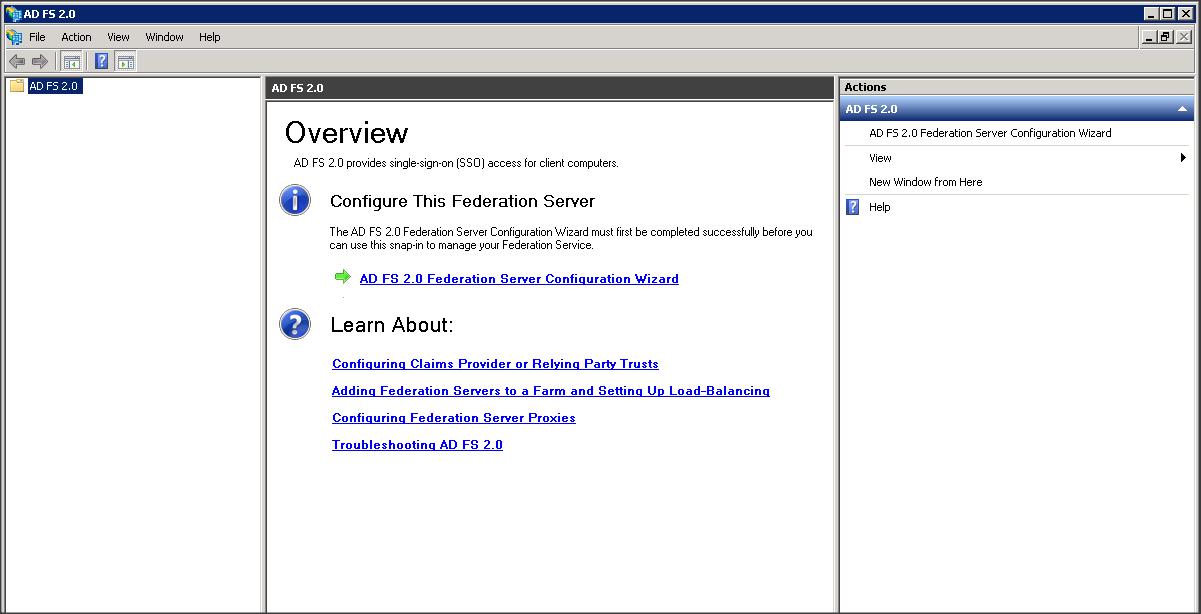The image size is (1201, 614).
Task: Toggle Show/Hide Console Tree toolbar icon
Action: (72, 62)
